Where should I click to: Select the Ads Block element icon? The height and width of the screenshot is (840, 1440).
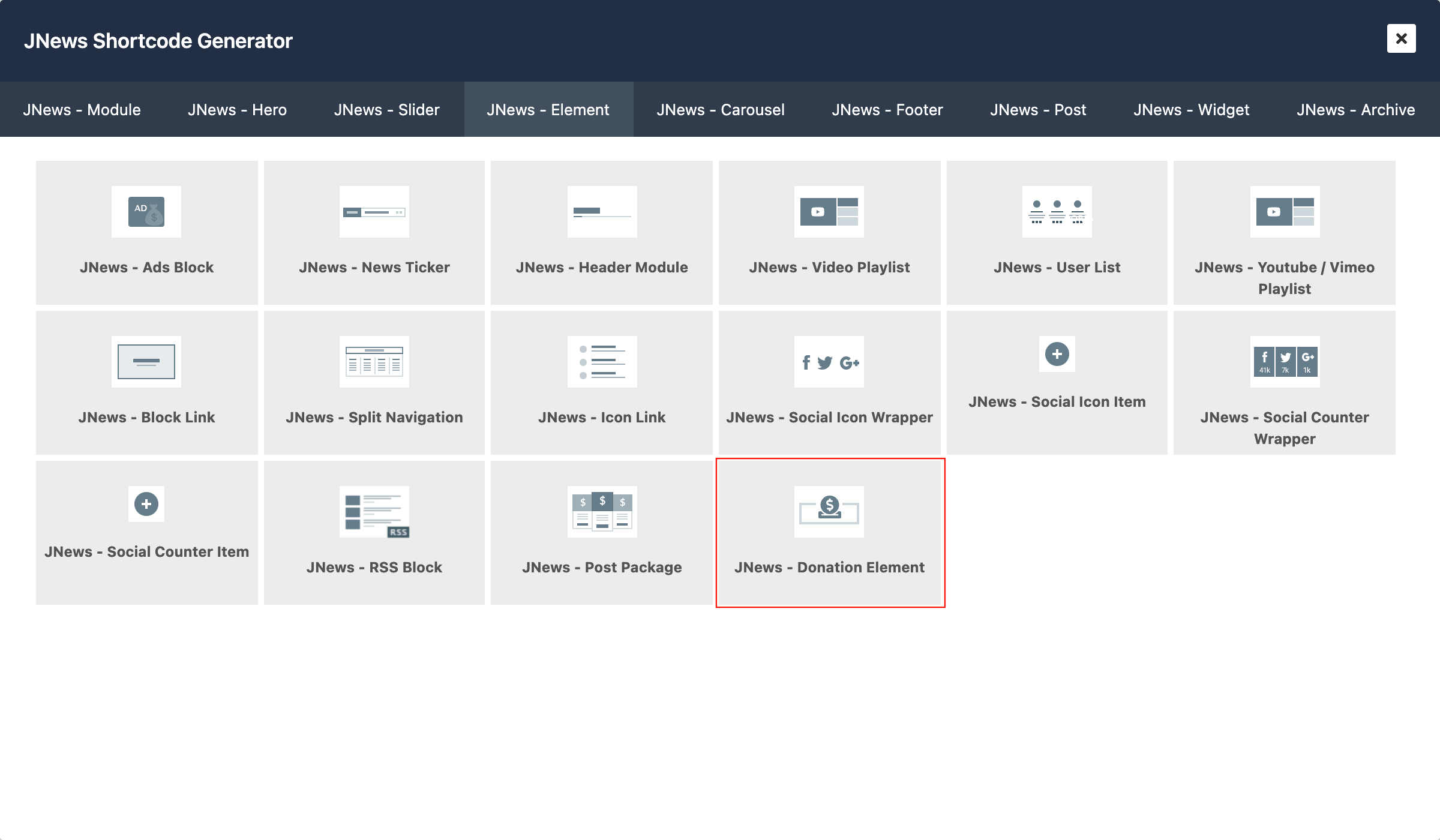146,212
